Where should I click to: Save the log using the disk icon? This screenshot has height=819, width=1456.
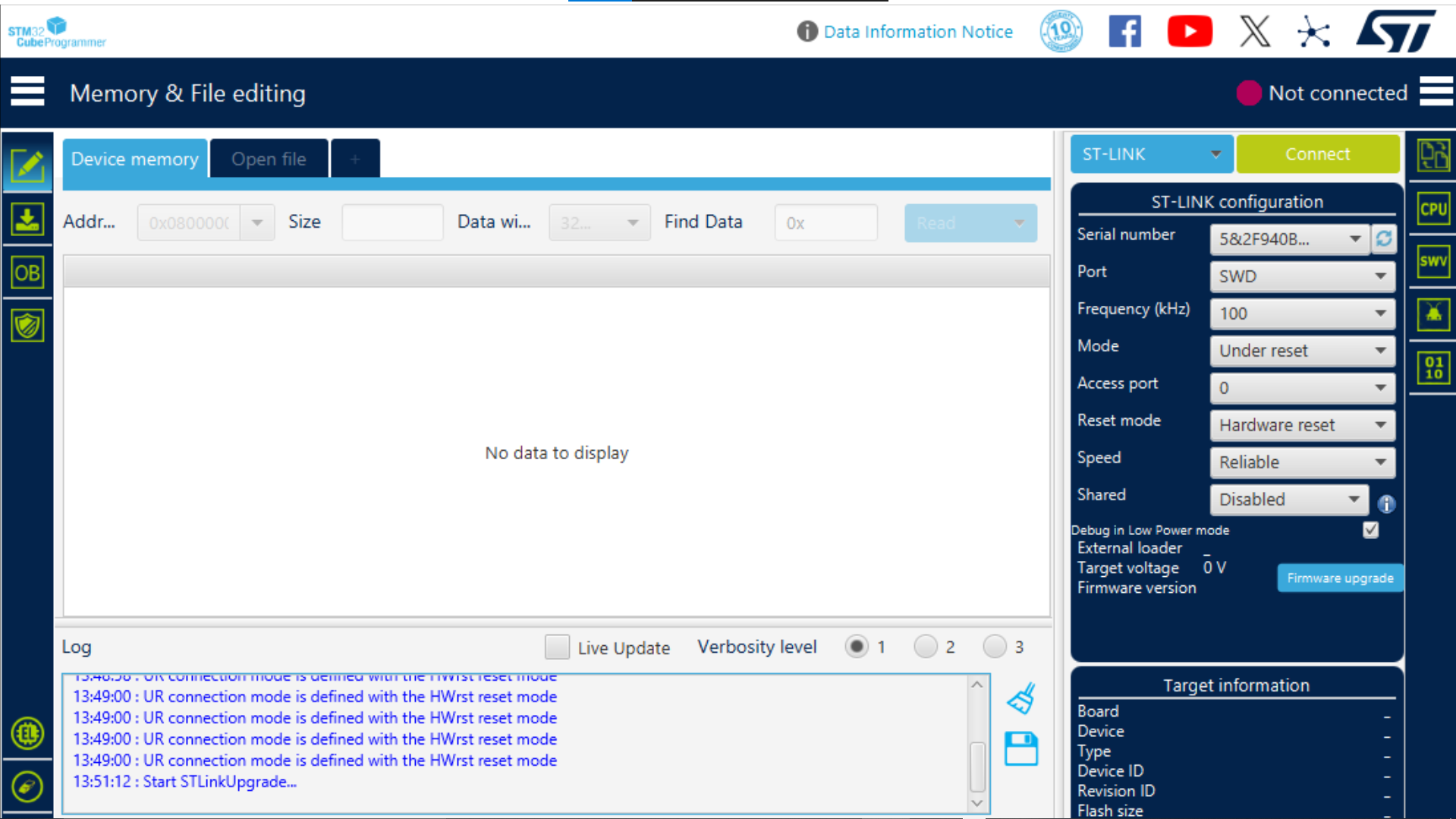tap(1021, 748)
